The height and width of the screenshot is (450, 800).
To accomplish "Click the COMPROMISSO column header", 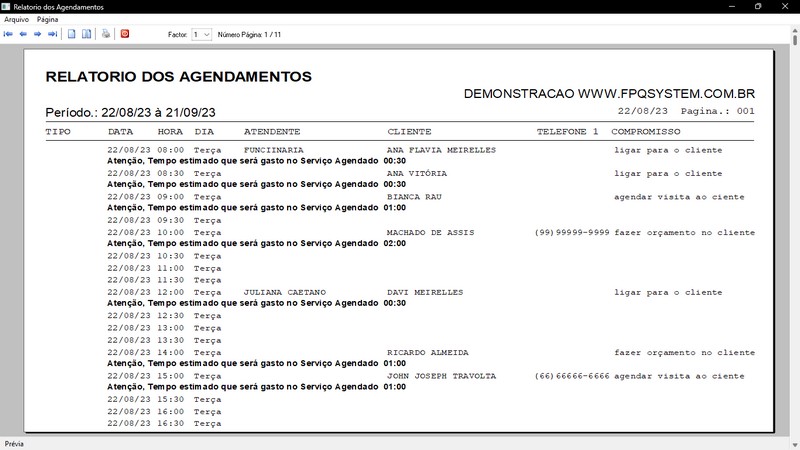I will pyautogui.click(x=646, y=132).
